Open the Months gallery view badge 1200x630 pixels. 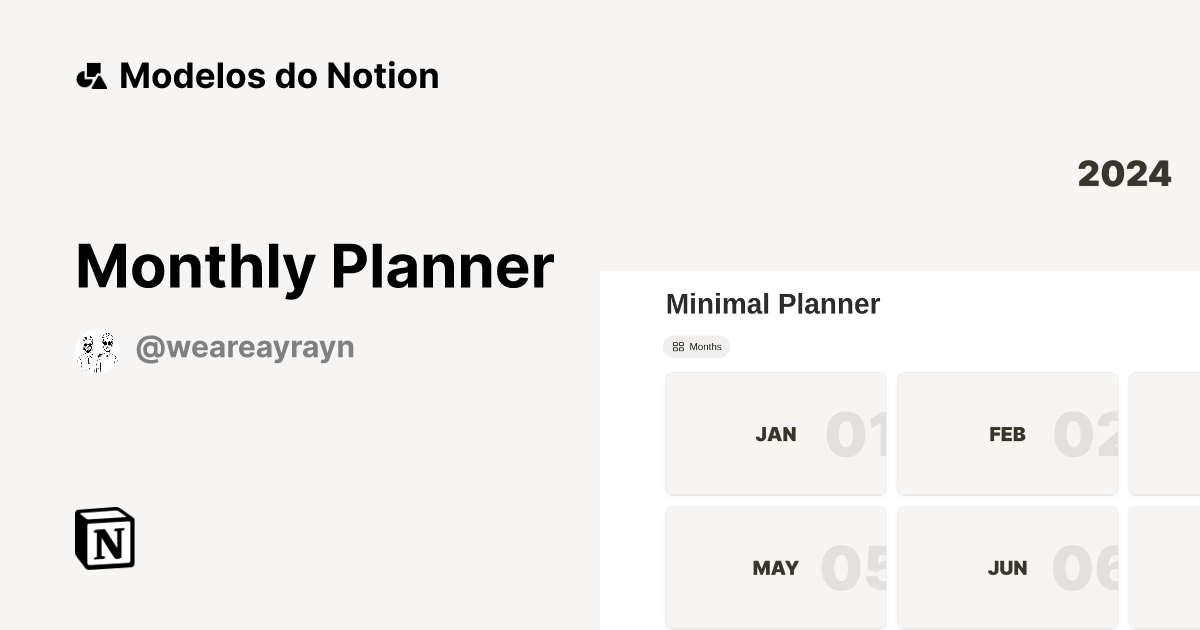[697, 347]
